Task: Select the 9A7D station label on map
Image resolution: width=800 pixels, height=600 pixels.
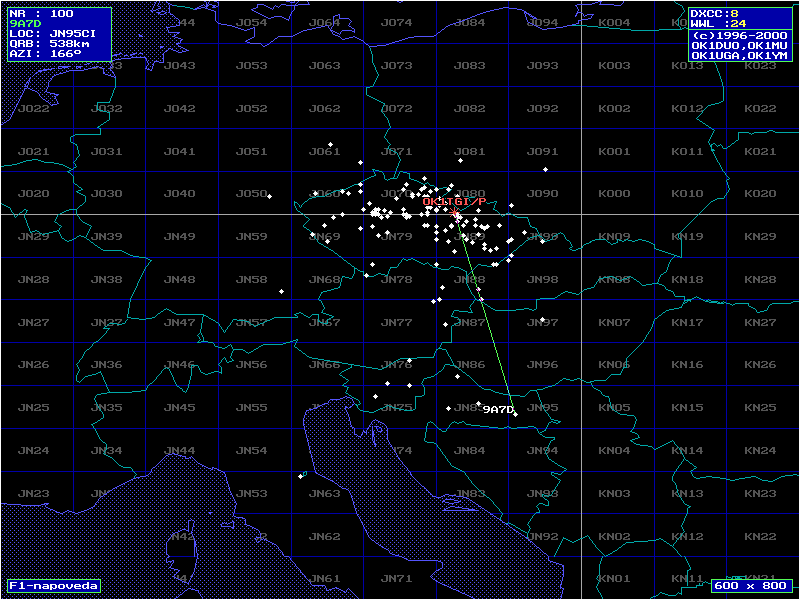Action: pyautogui.click(x=497, y=409)
